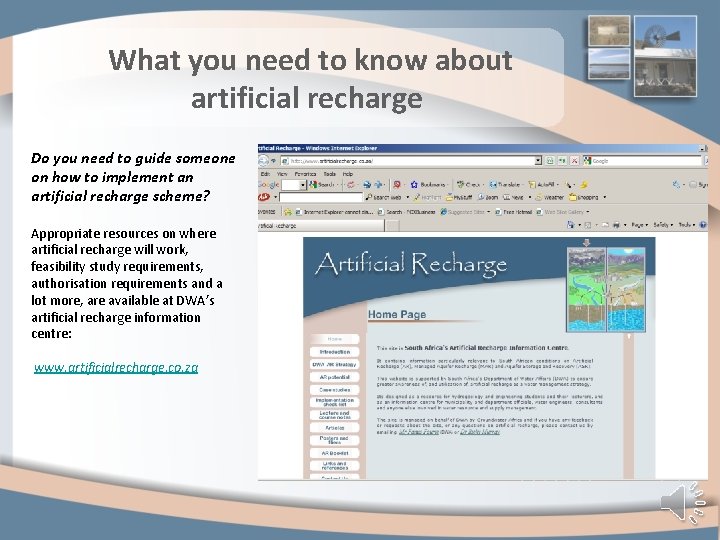Screen dimensions: 720x540
Task: Click the Google toolbar Search button
Action: [x=322, y=185]
